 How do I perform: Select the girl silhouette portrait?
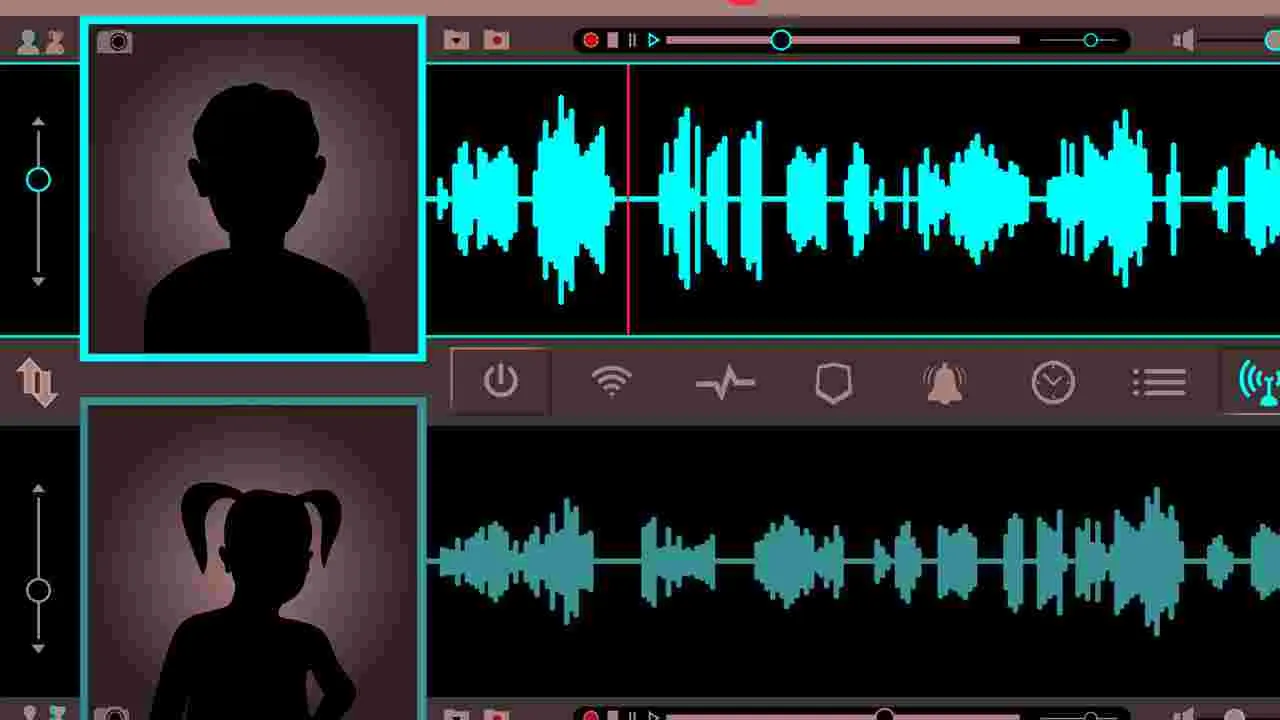pos(254,560)
